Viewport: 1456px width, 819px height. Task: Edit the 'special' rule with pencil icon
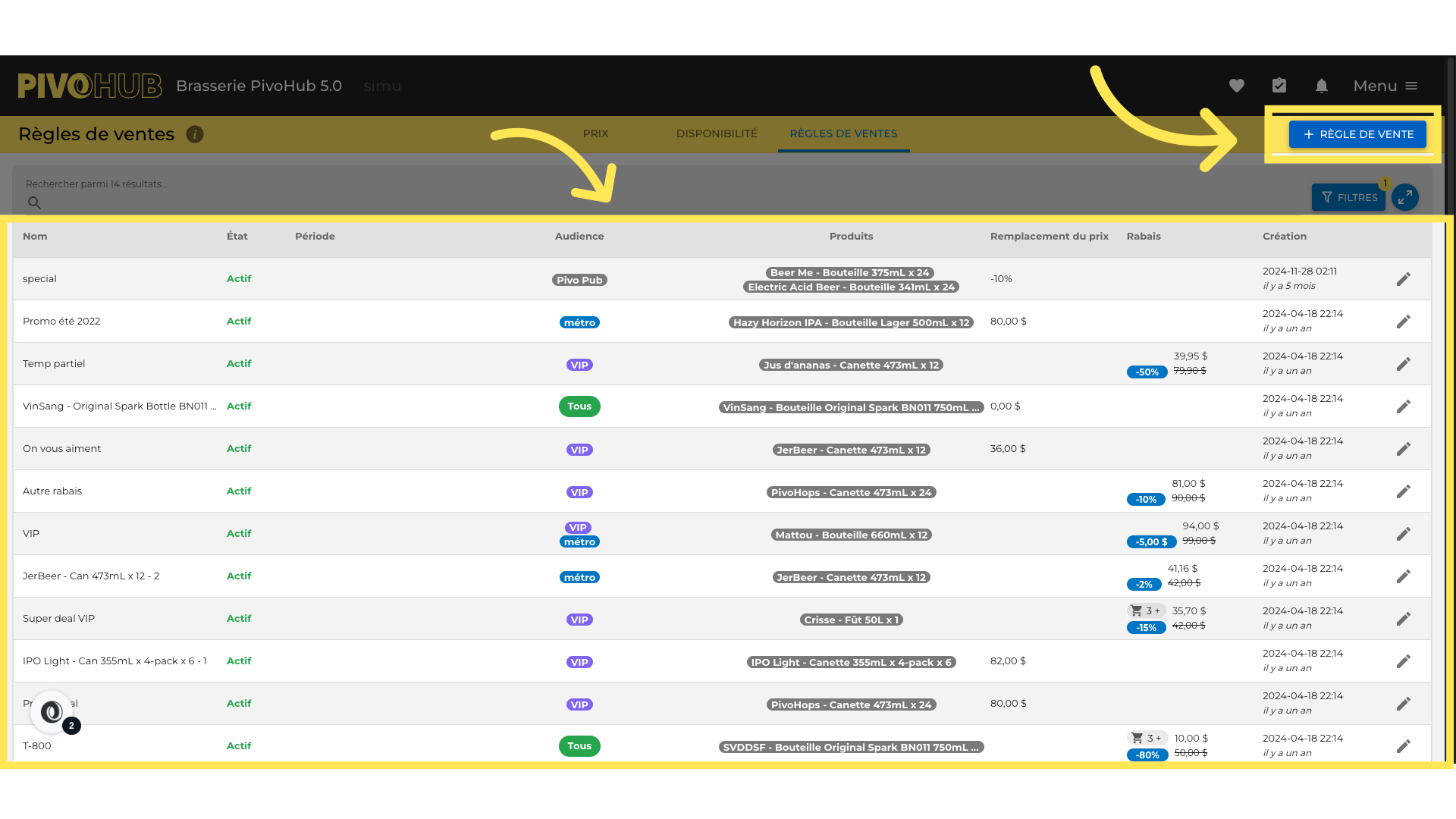tap(1404, 279)
